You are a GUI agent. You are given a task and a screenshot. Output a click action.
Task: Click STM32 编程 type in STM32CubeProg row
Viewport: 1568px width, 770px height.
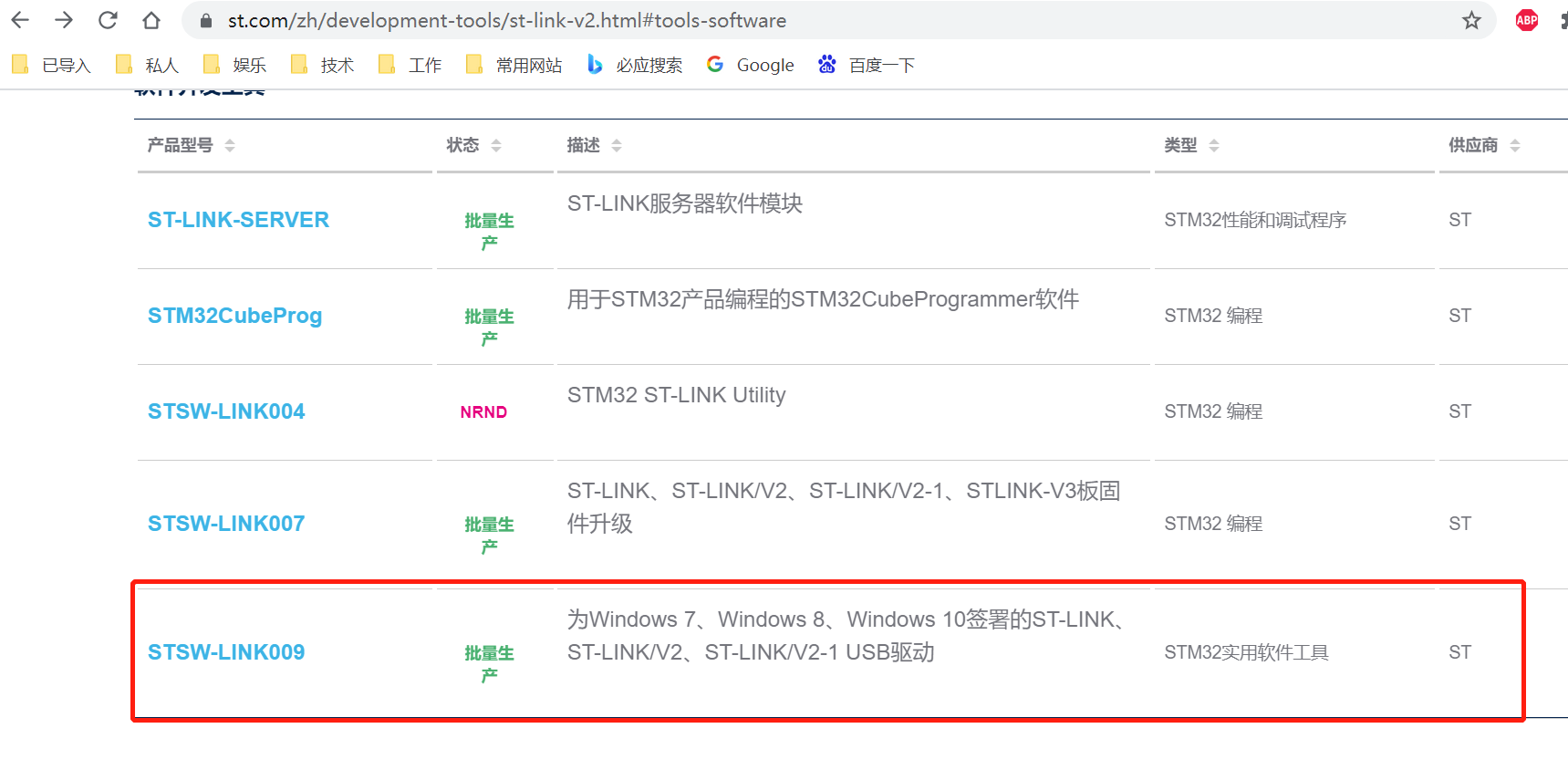click(1213, 316)
